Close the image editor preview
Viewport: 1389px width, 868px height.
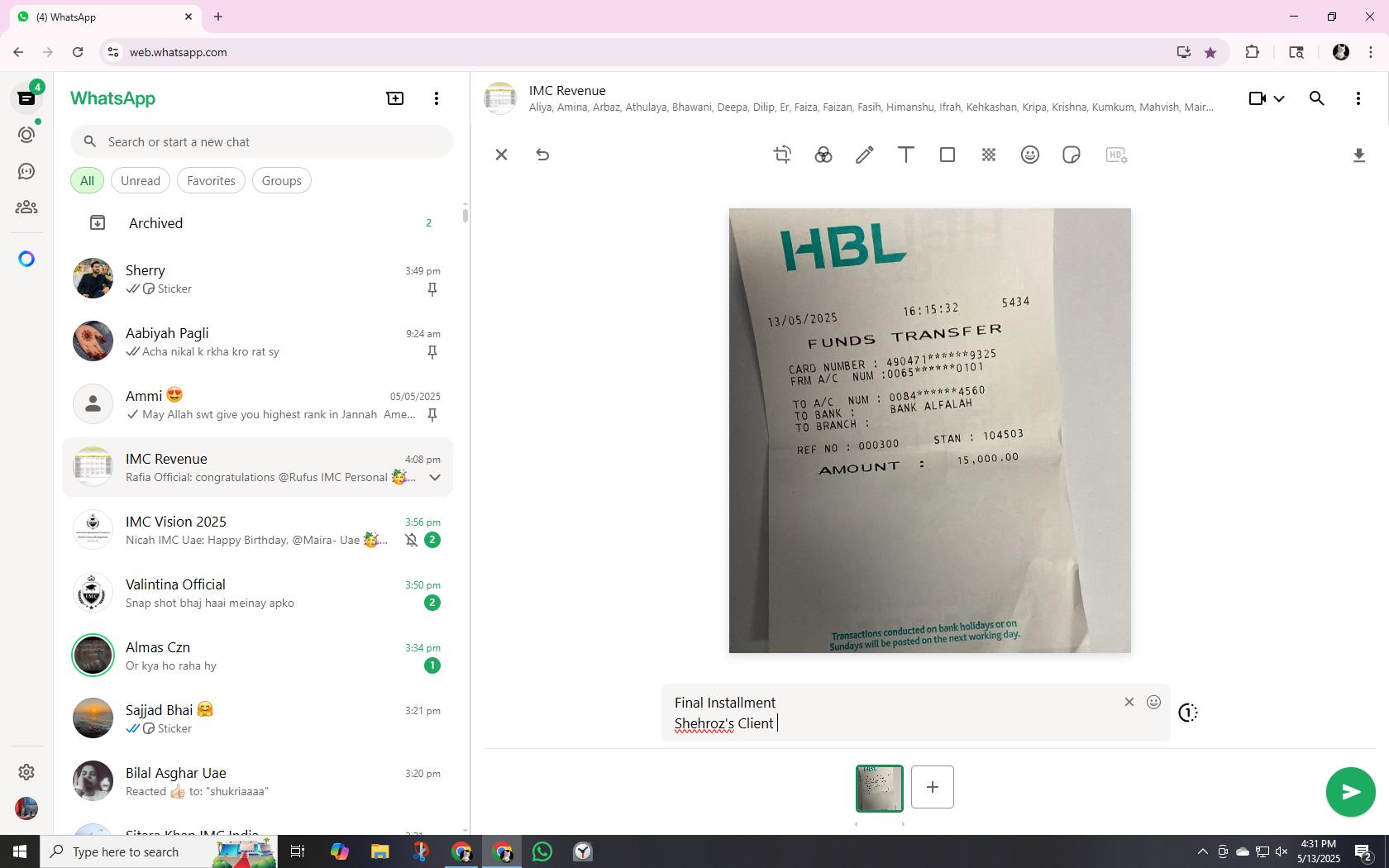click(x=501, y=155)
